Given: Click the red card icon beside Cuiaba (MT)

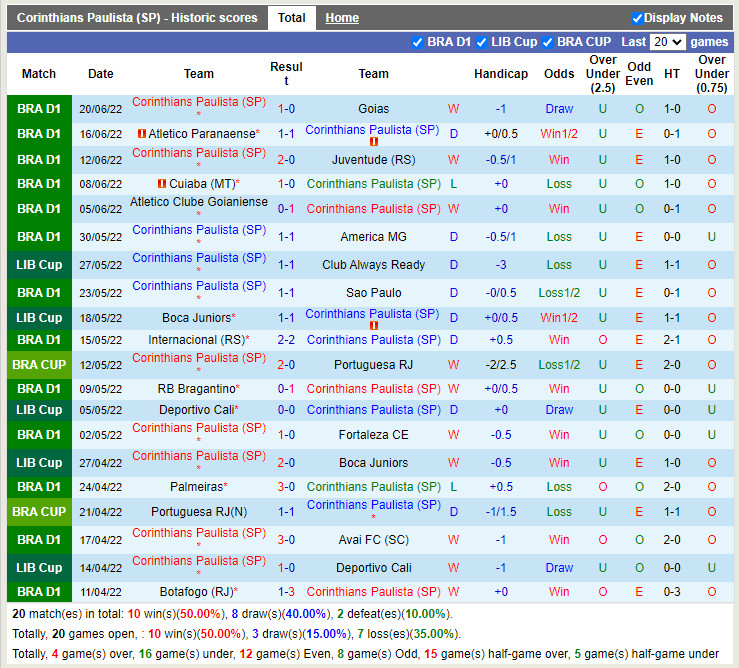Looking at the screenshot, I should [x=162, y=184].
